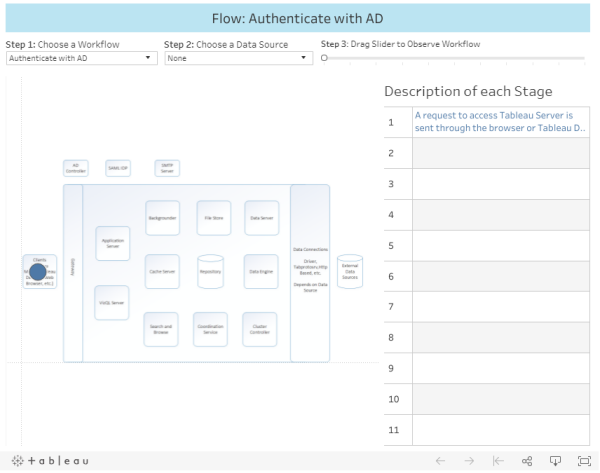Click the workflow slider track

click(454, 58)
